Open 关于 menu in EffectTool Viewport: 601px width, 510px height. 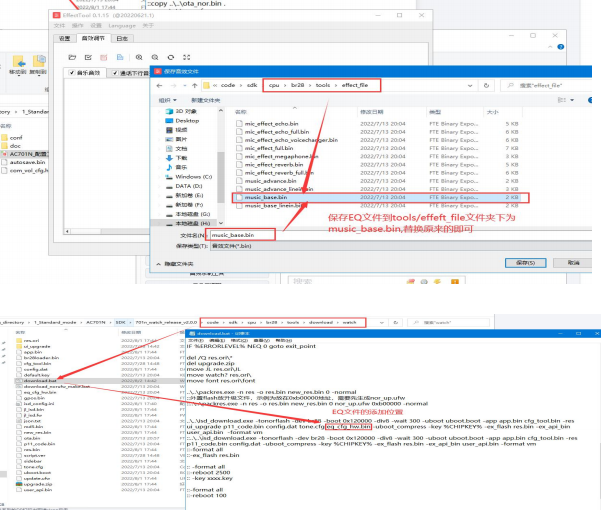(x=148, y=25)
